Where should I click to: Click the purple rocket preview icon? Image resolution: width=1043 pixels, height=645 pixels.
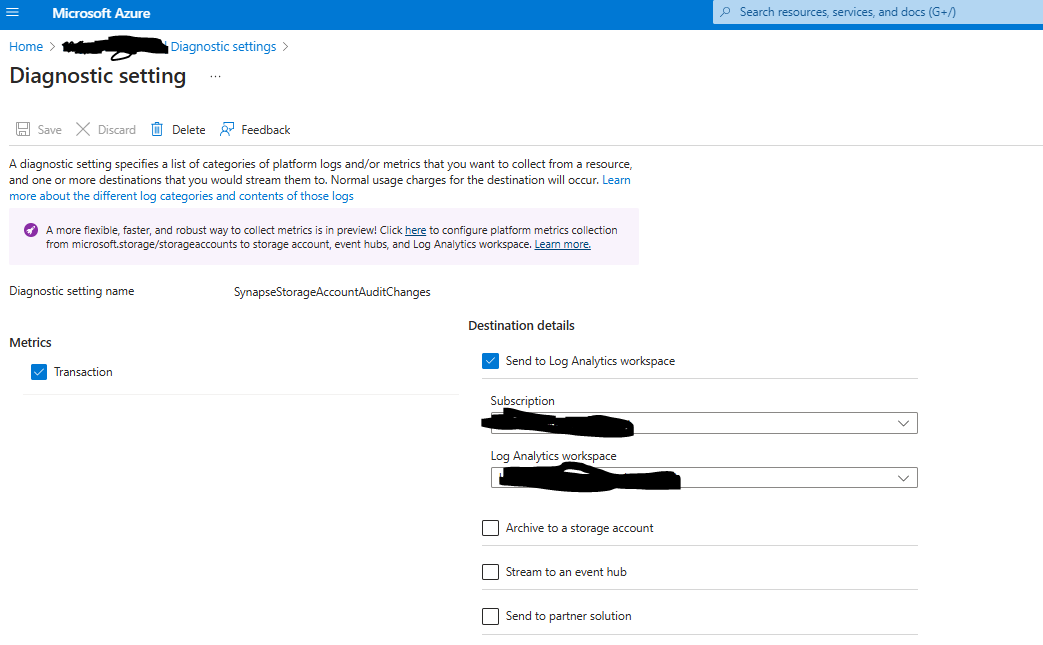point(31,230)
